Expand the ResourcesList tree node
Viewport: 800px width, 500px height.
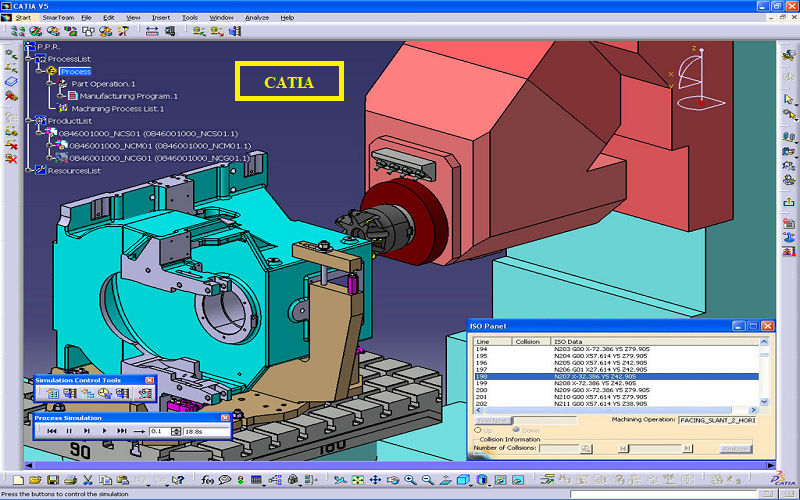click(28, 171)
